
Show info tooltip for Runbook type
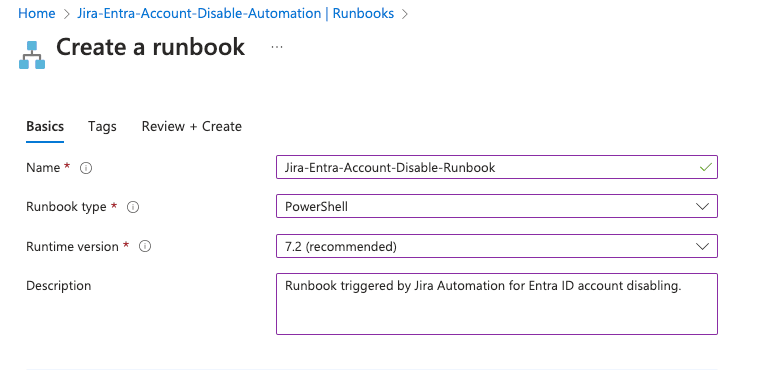click(x=133, y=207)
